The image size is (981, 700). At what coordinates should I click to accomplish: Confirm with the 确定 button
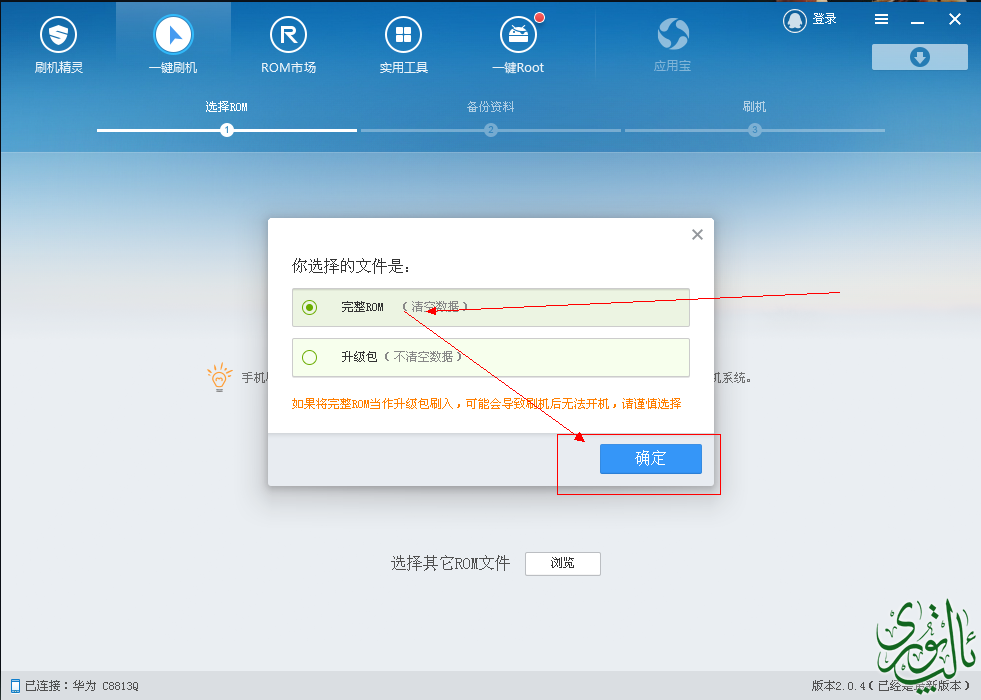click(650, 459)
